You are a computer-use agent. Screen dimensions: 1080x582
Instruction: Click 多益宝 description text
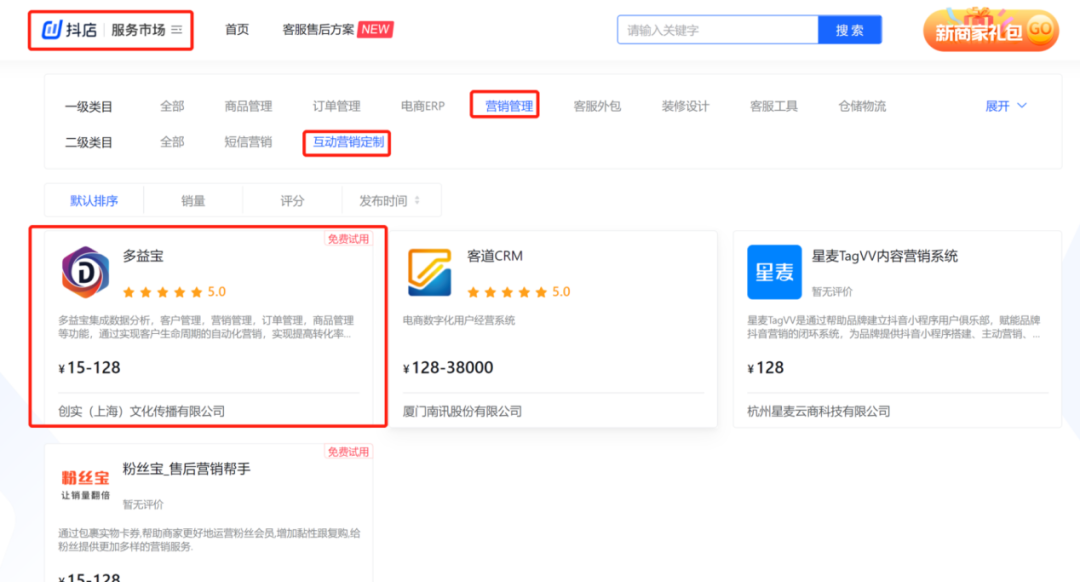point(206,327)
